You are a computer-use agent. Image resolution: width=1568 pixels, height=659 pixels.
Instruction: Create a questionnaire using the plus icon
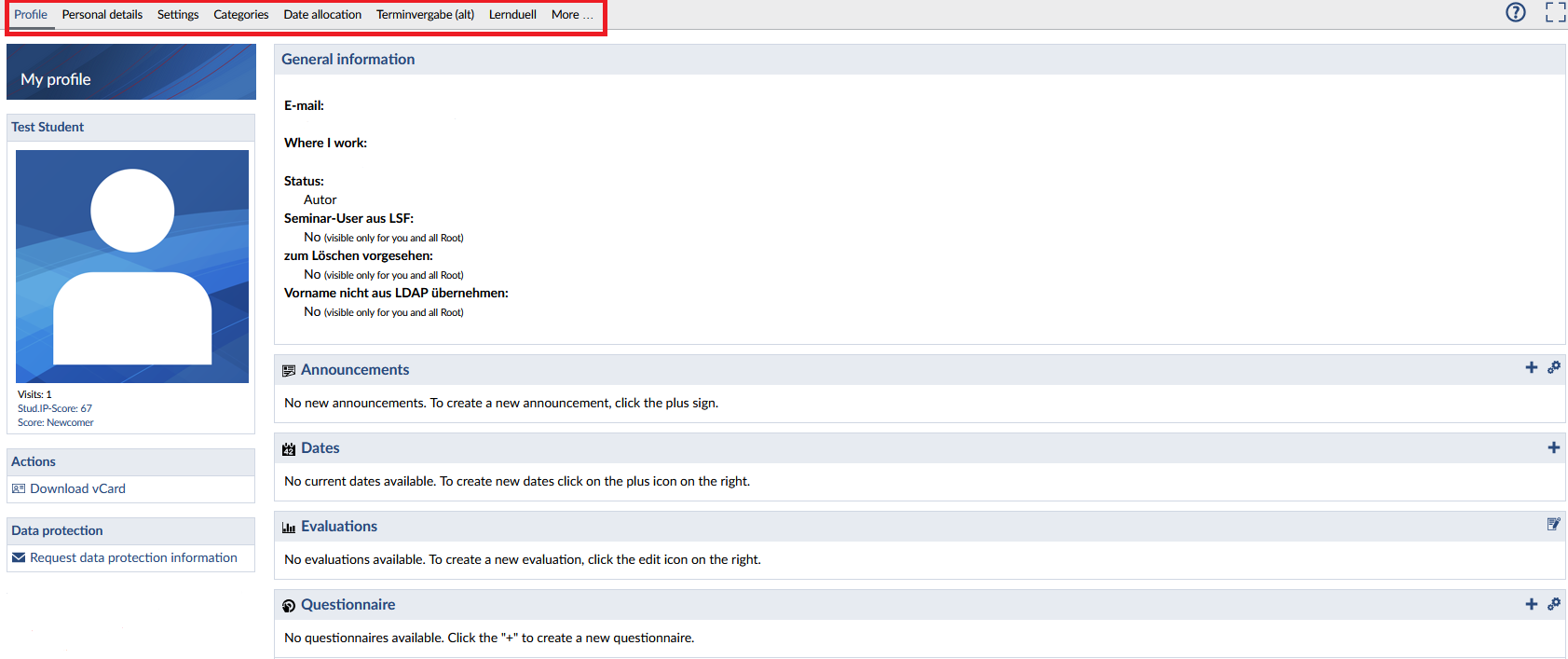1531,604
